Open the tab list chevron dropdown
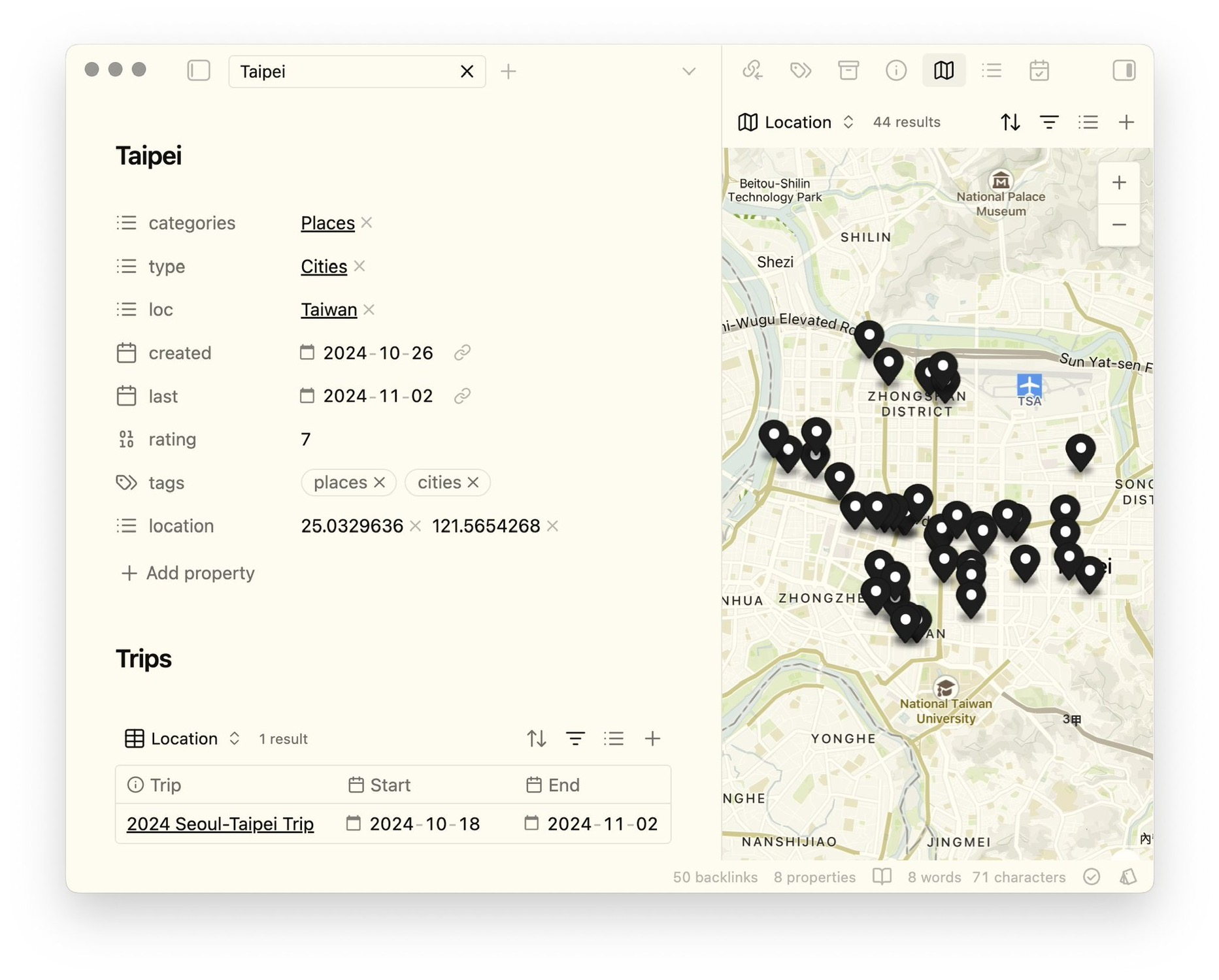 689,71
